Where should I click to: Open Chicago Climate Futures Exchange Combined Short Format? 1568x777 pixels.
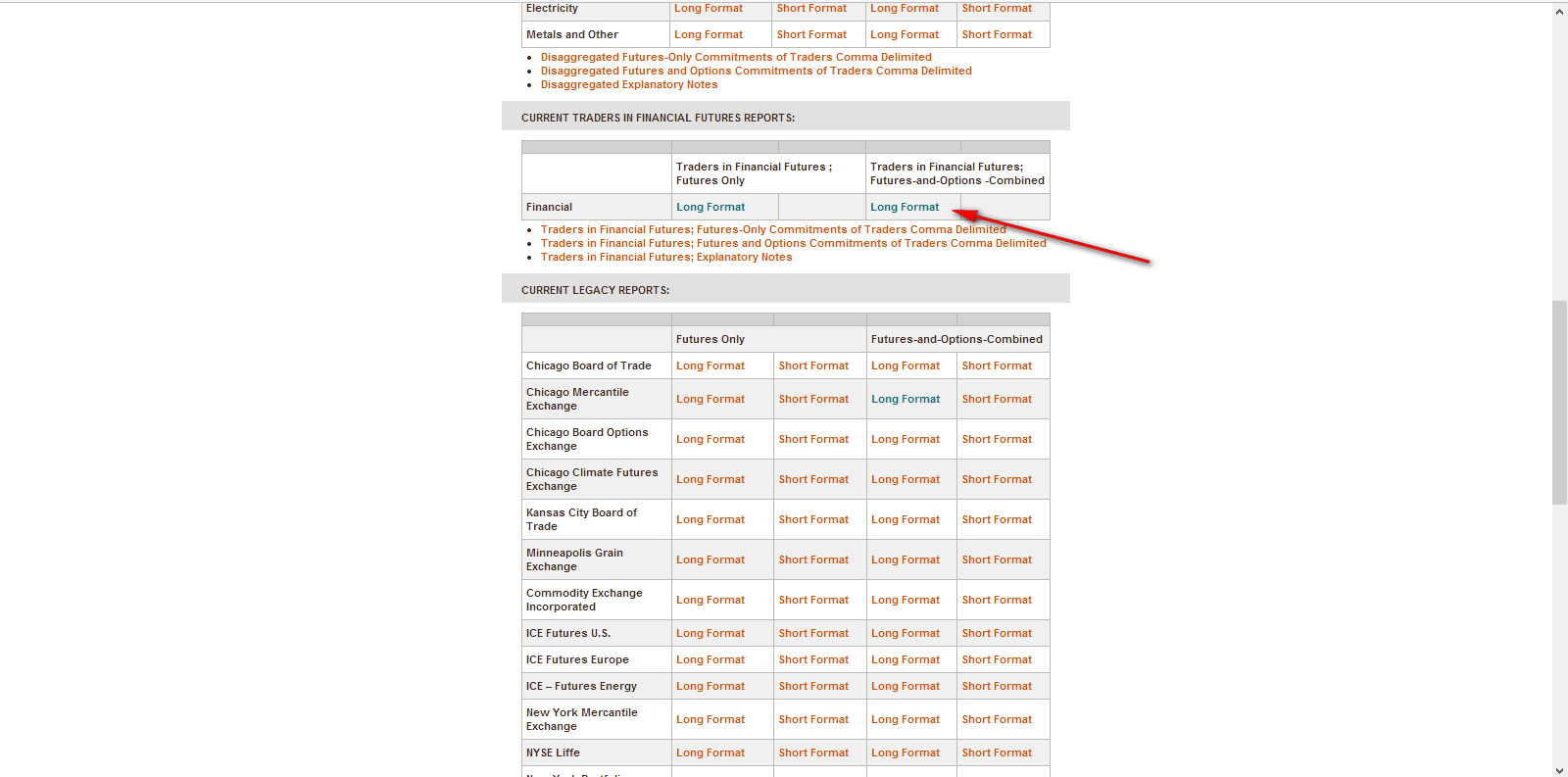[x=997, y=479]
